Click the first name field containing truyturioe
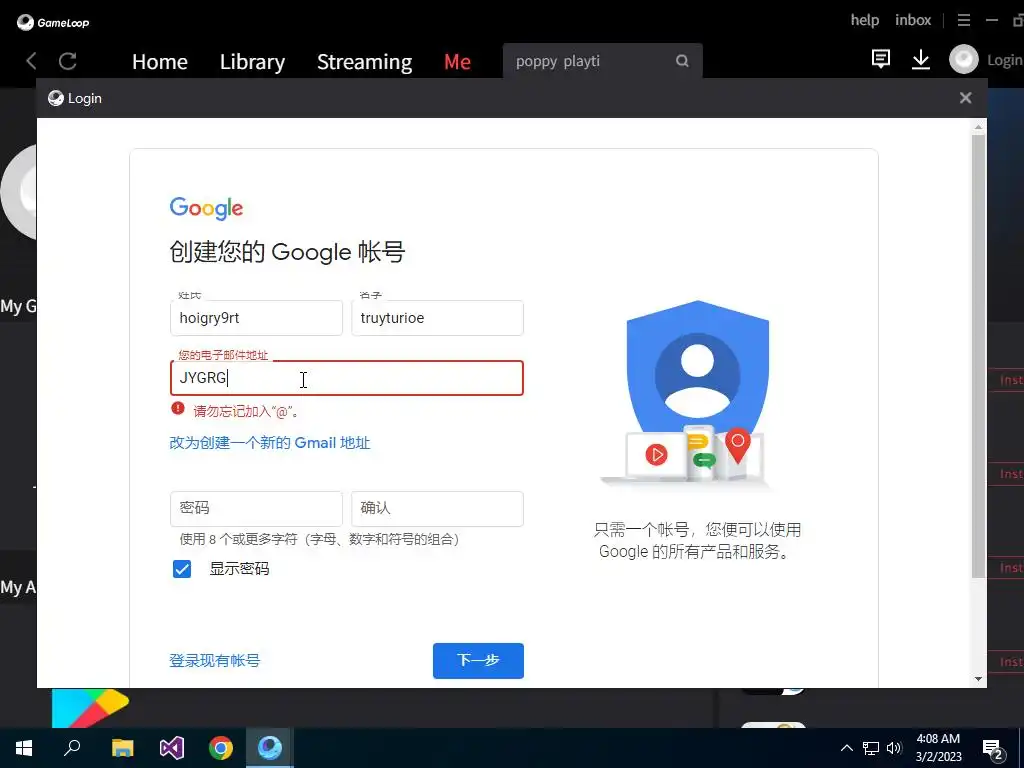This screenshot has height=768, width=1024. click(x=438, y=318)
